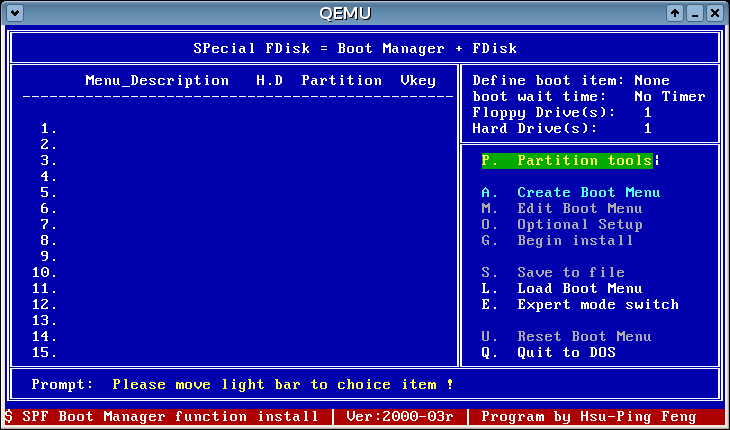The width and height of the screenshot is (730, 430).
Task: Select Reset Boot Menu item
Action: [x=566, y=336]
